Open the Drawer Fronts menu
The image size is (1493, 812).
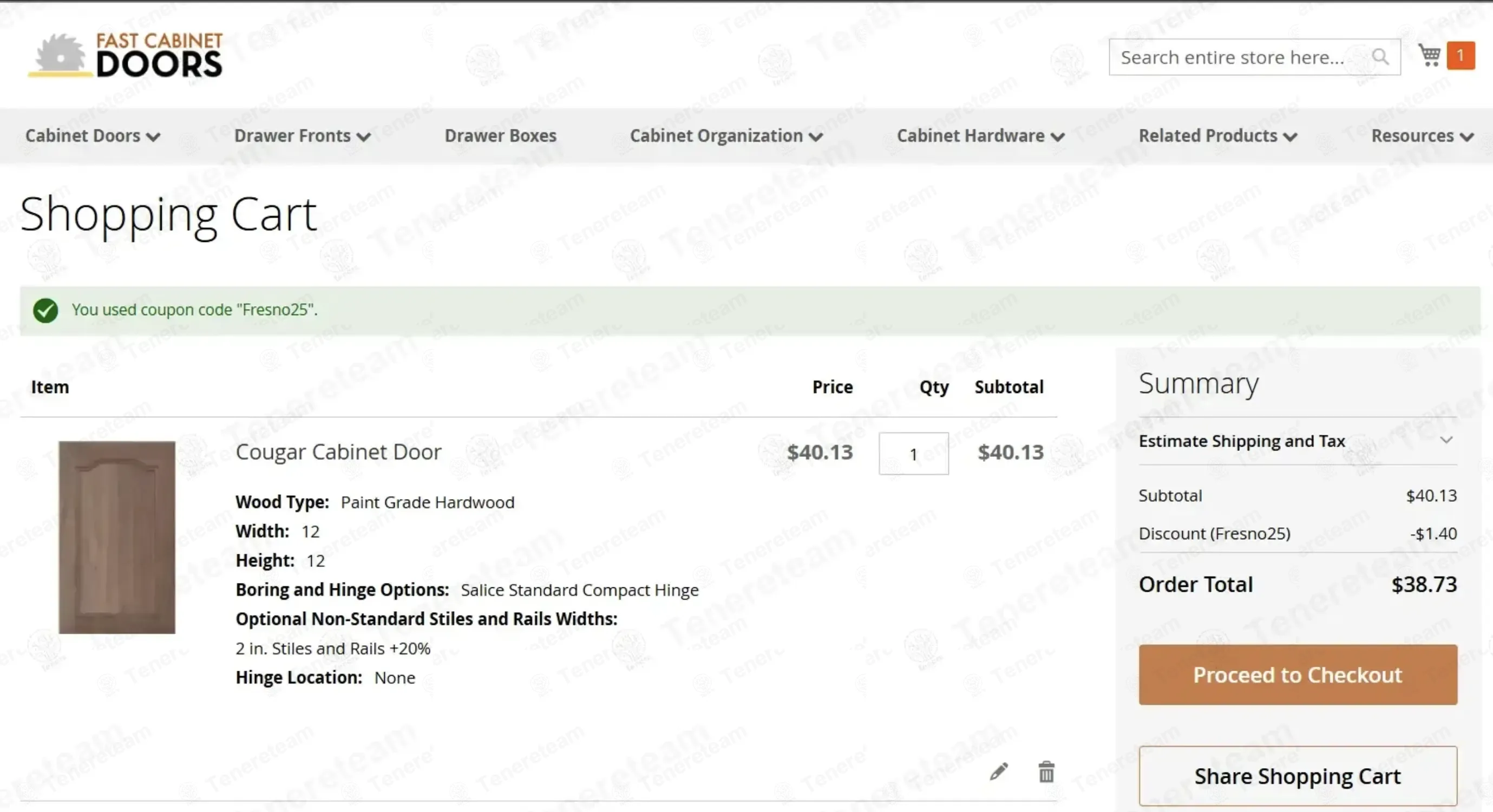[x=302, y=136]
